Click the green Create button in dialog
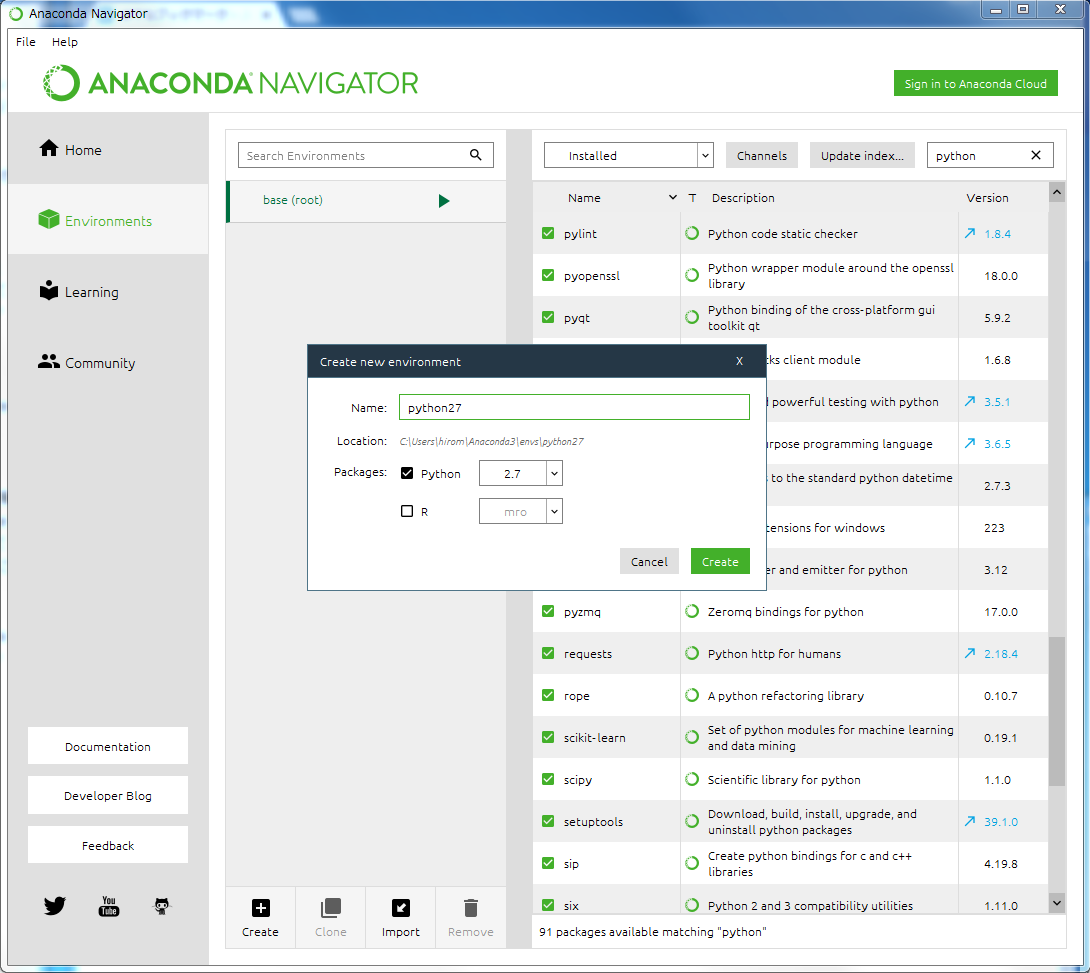The image size is (1090, 973). click(x=720, y=562)
